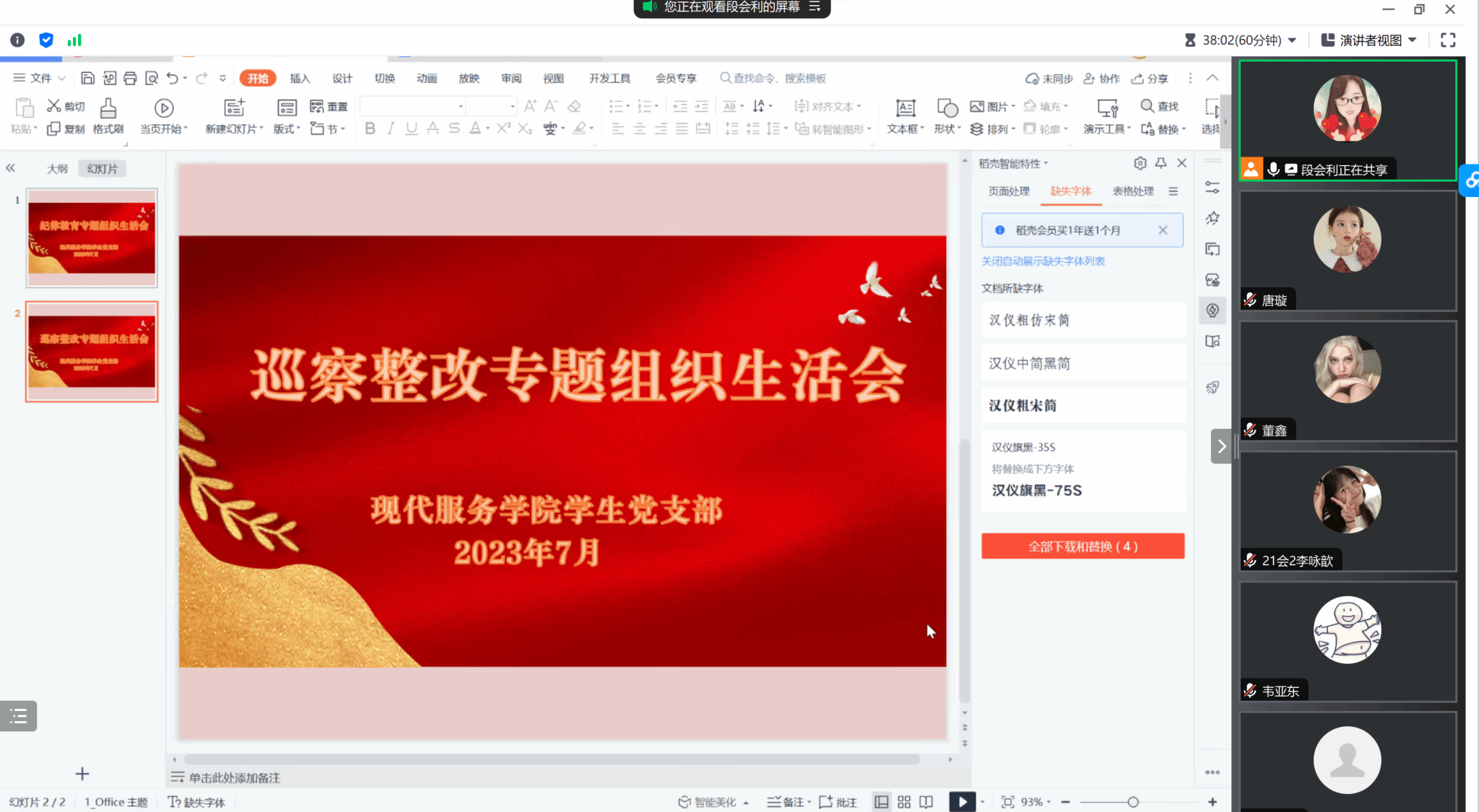Toggle the muted microphone icon beside 唐璇
1479x812 pixels.
pos(1250,300)
